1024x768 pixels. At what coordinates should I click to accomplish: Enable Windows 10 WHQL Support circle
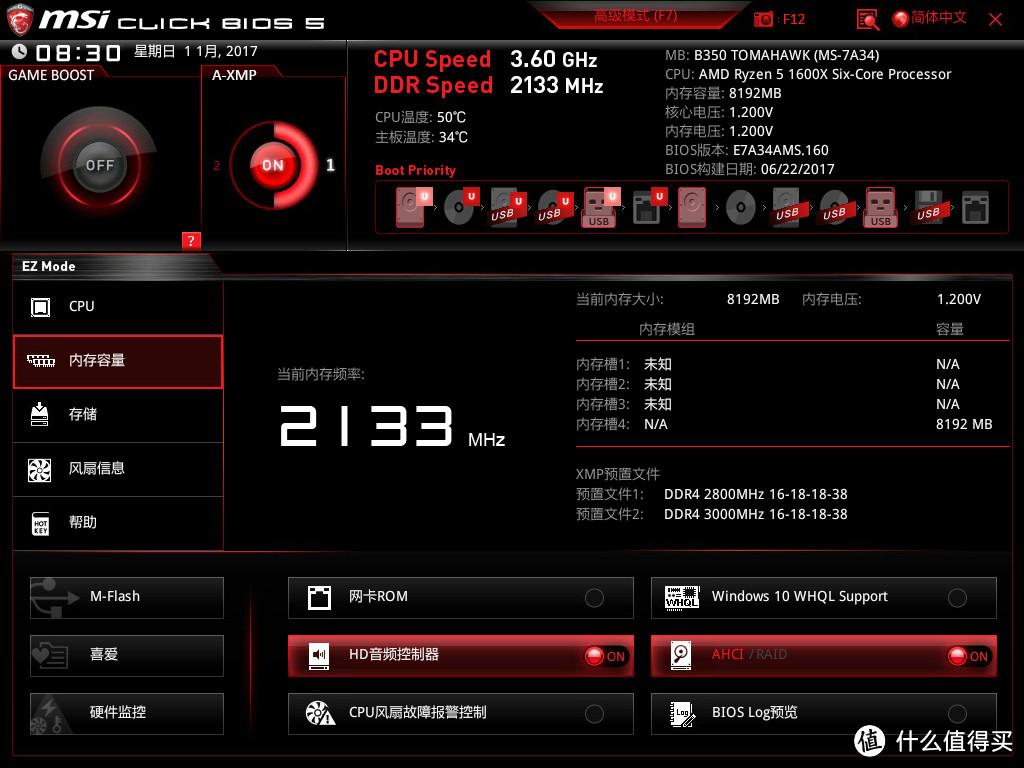pyautogui.click(x=957, y=598)
